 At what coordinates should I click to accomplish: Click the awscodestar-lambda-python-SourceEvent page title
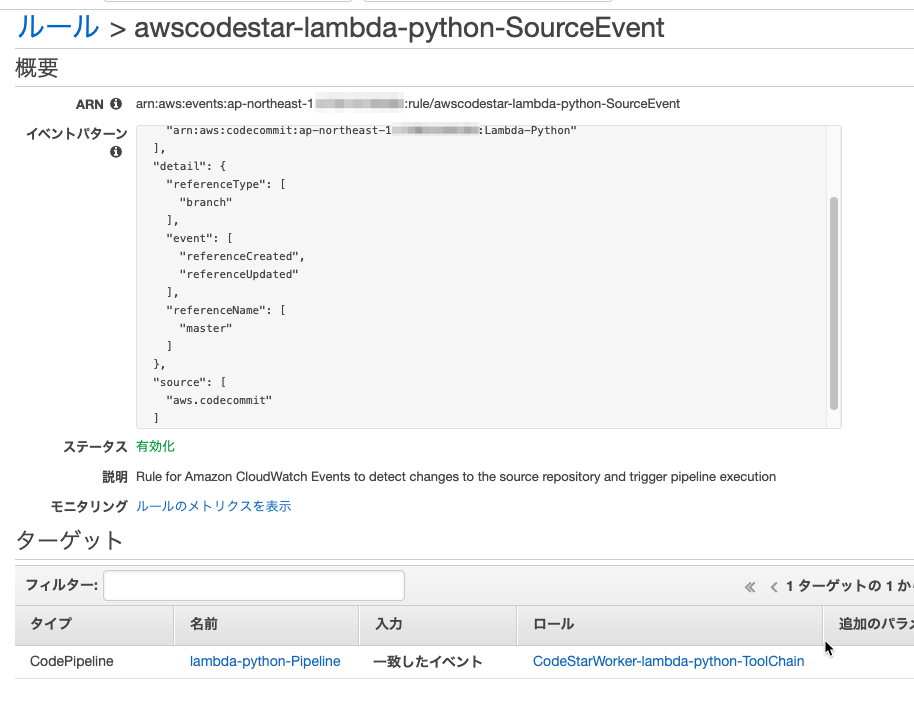pyautogui.click(x=399, y=27)
